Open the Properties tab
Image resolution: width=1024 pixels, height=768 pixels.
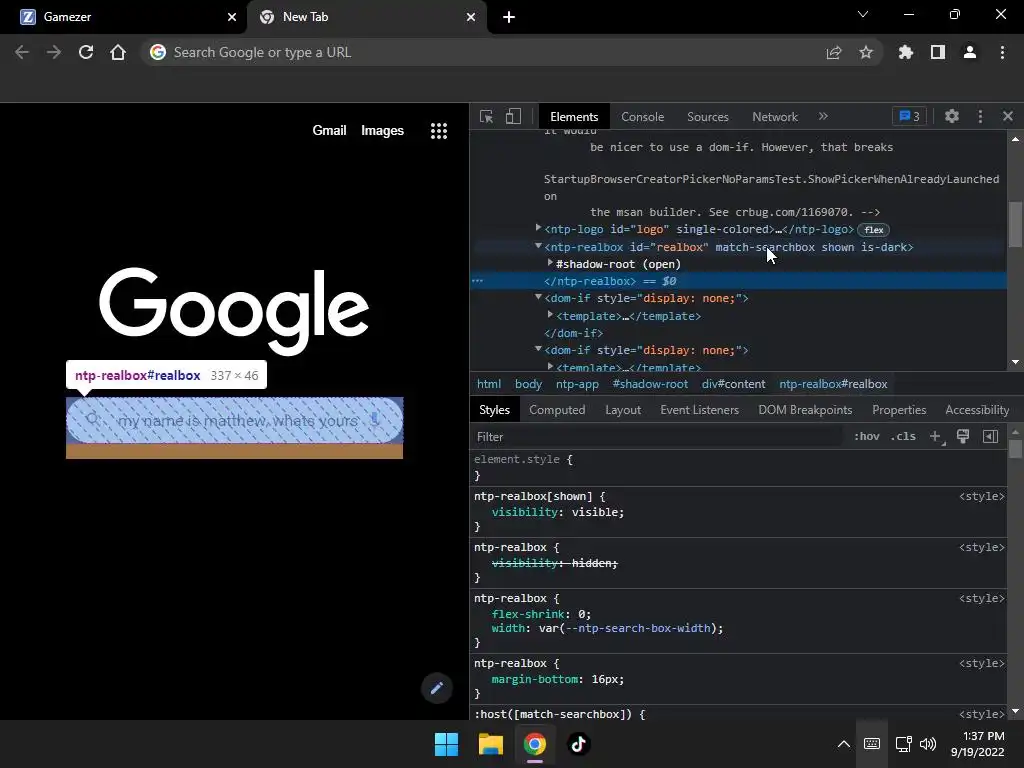(899, 409)
